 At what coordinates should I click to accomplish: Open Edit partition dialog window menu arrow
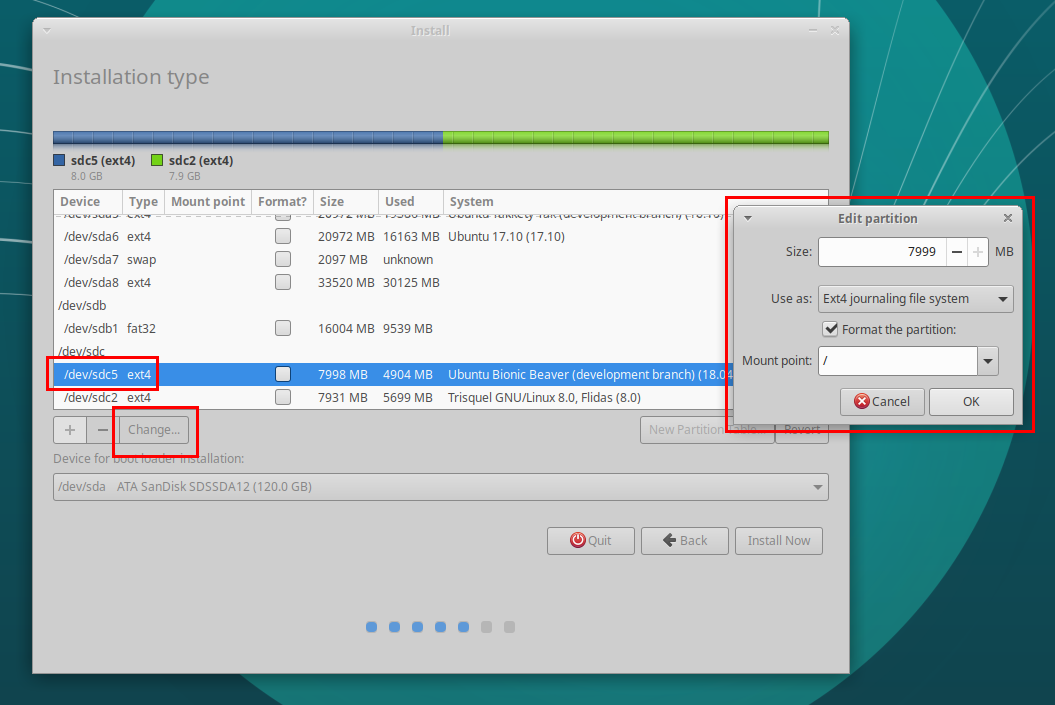[x=748, y=218]
